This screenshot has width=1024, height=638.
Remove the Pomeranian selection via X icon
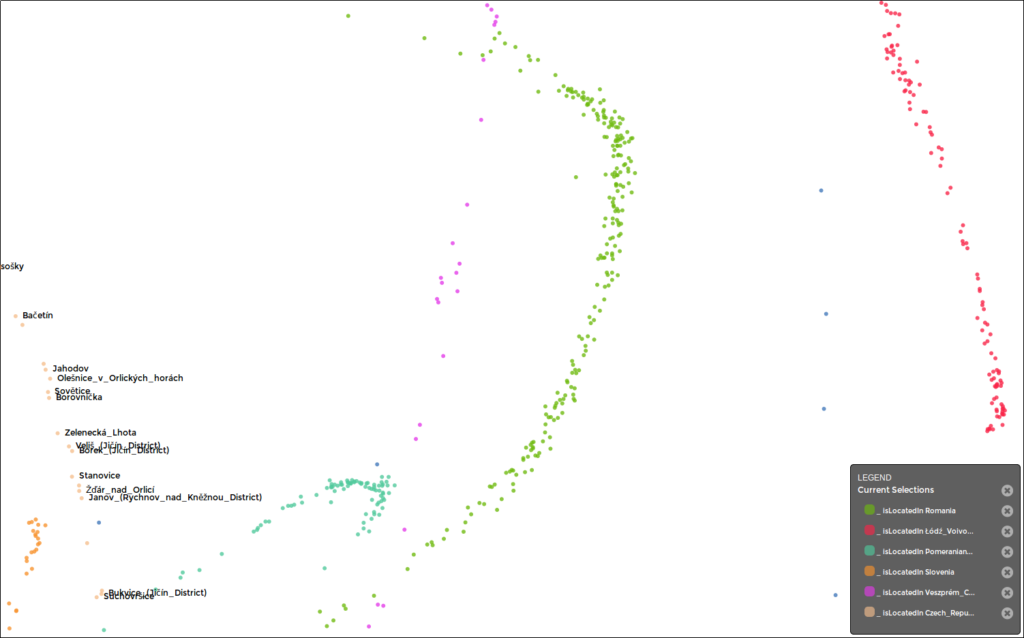tap(1007, 551)
